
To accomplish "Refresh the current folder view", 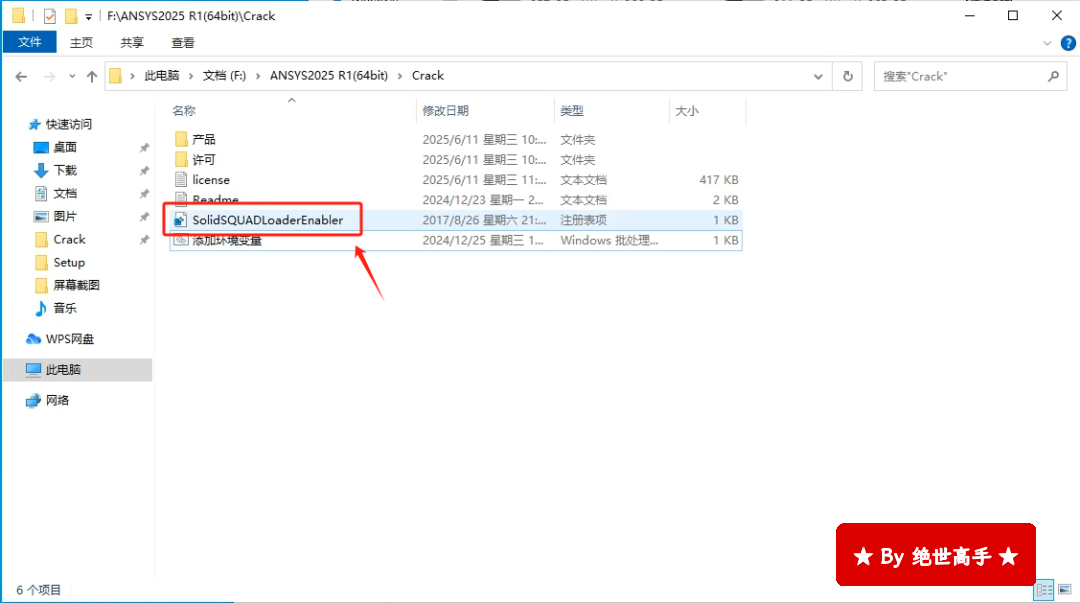I will 848,76.
